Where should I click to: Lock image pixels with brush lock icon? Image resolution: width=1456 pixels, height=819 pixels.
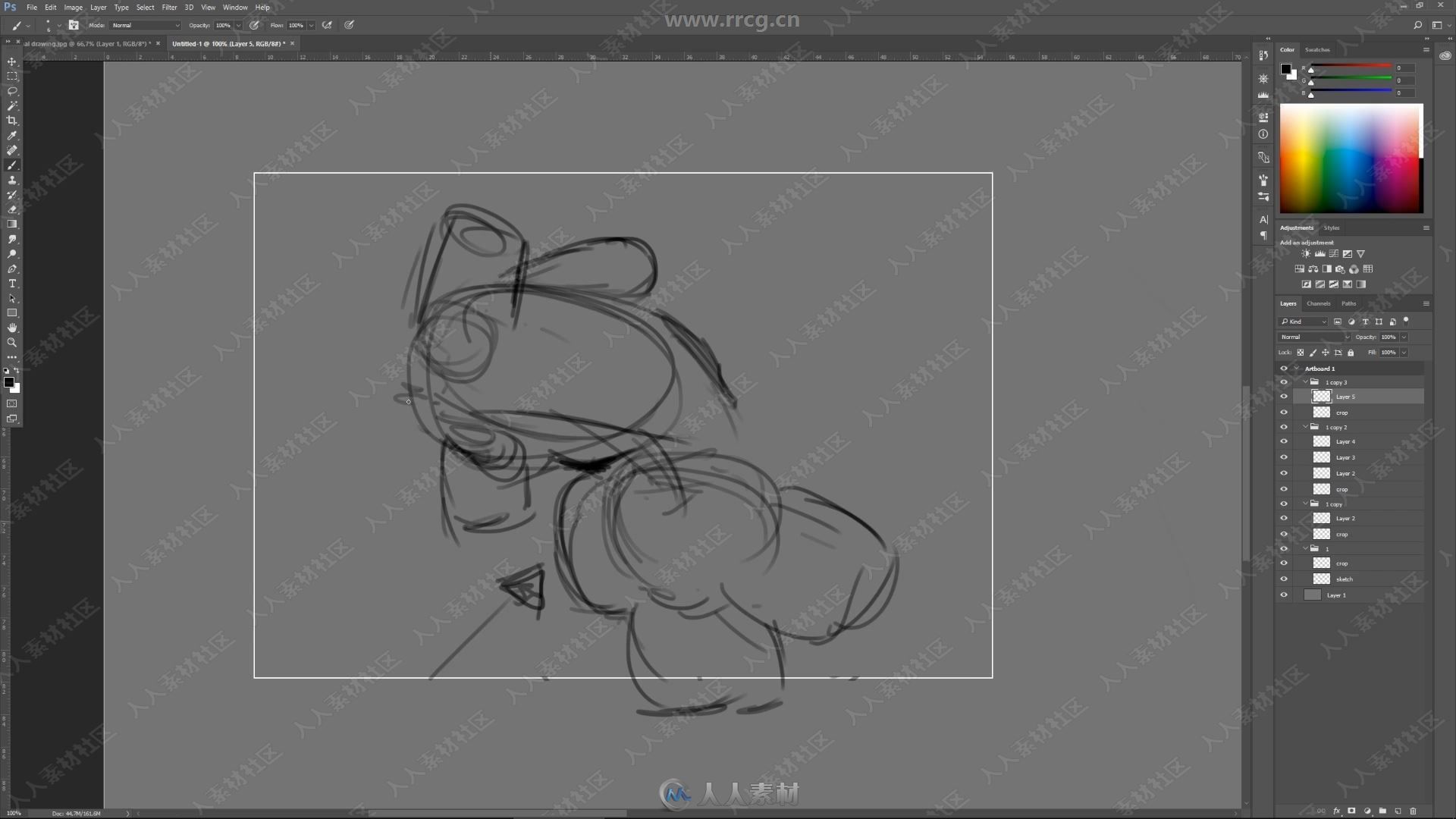click(x=1313, y=353)
